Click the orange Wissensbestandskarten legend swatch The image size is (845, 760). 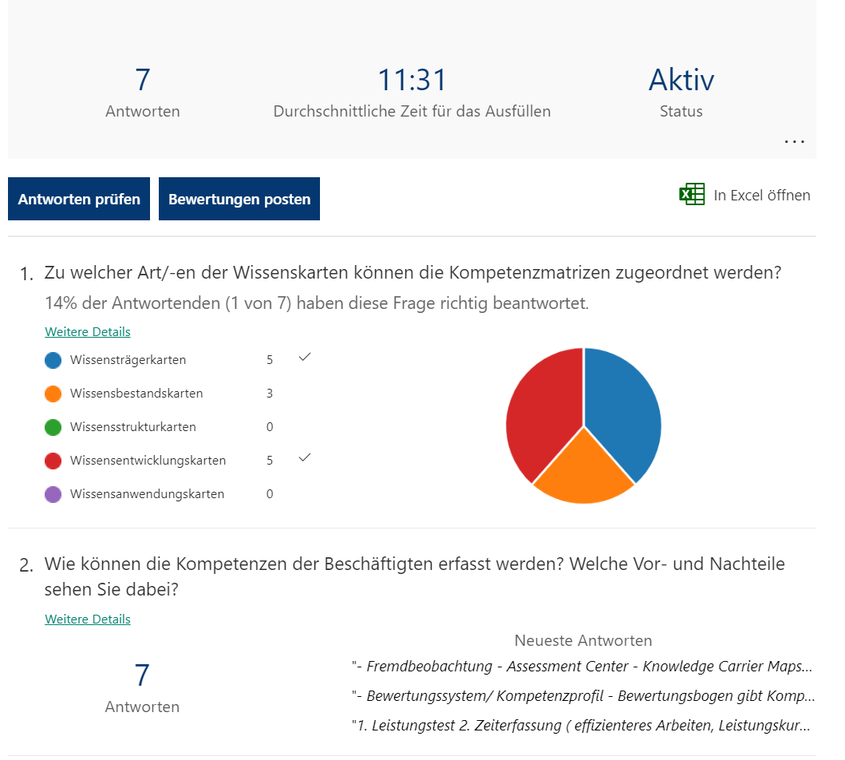pyautogui.click(x=53, y=393)
